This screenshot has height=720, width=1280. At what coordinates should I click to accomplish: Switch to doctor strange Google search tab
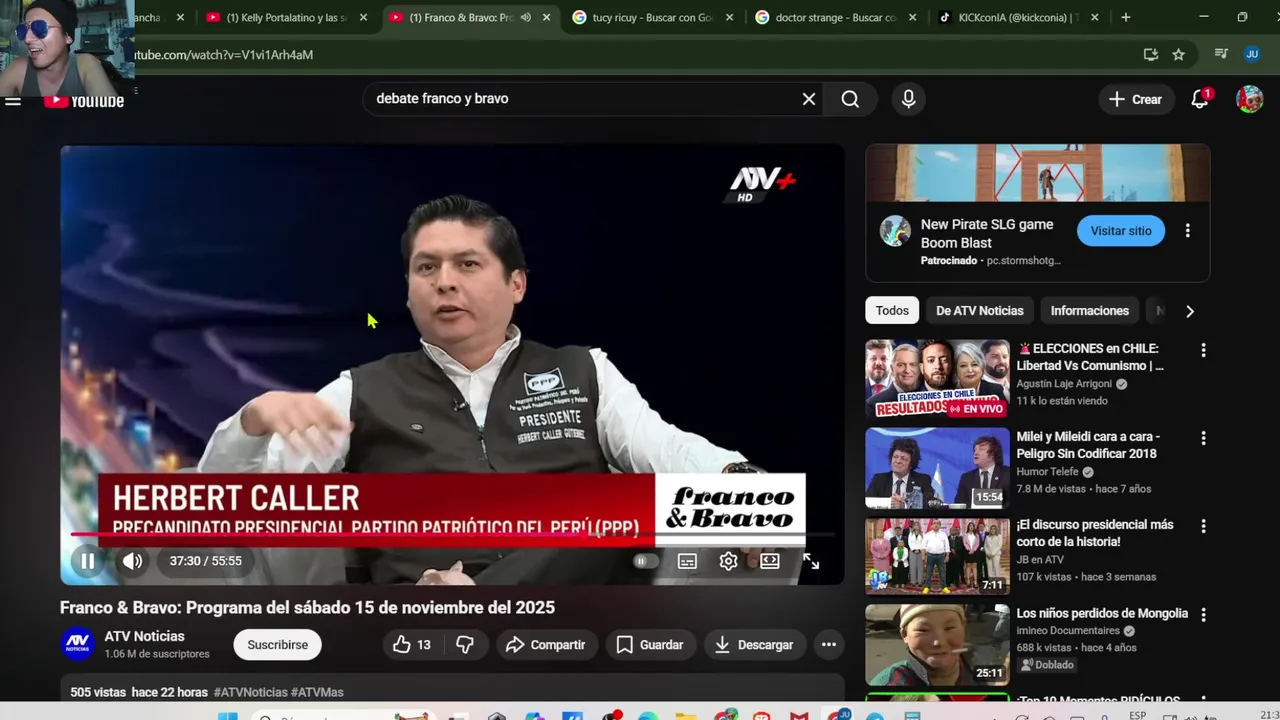pyautogui.click(x=835, y=18)
